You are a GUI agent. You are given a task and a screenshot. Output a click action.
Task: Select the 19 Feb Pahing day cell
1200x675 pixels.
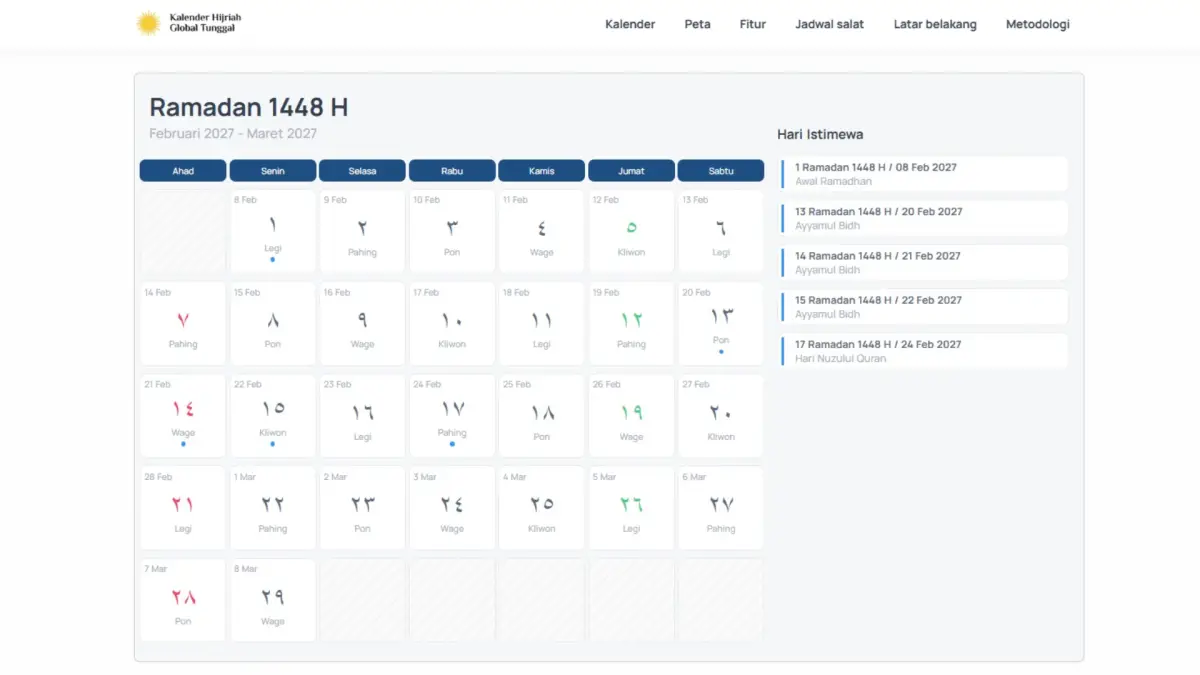point(631,324)
